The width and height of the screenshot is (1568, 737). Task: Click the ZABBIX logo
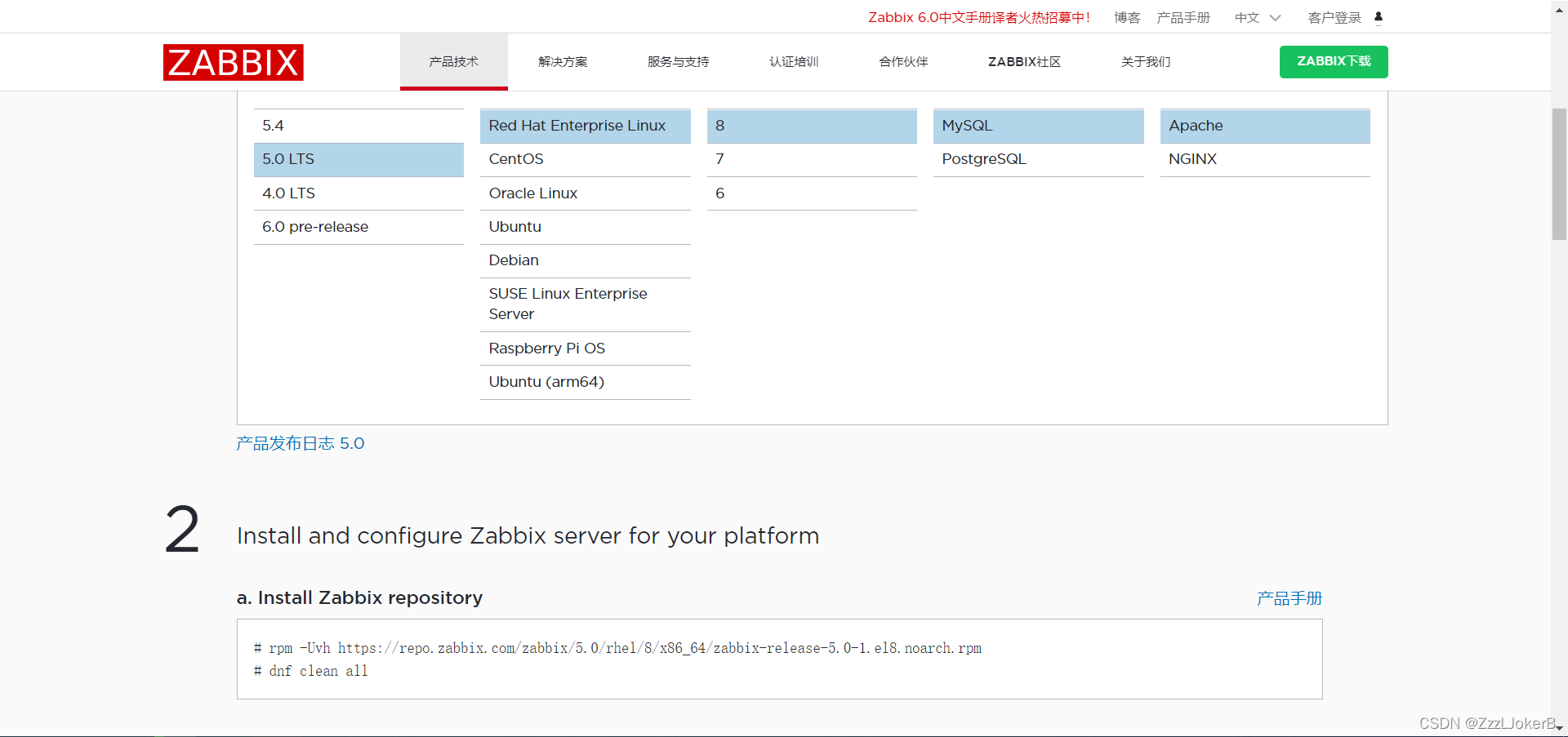pyautogui.click(x=233, y=62)
